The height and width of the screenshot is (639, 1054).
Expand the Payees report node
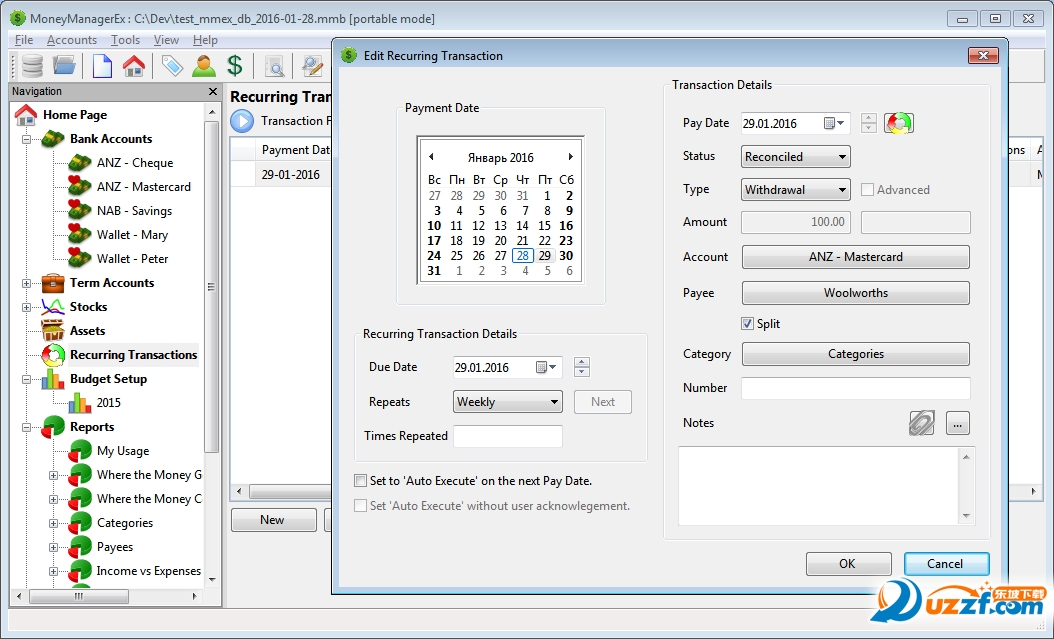click(53, 548)
